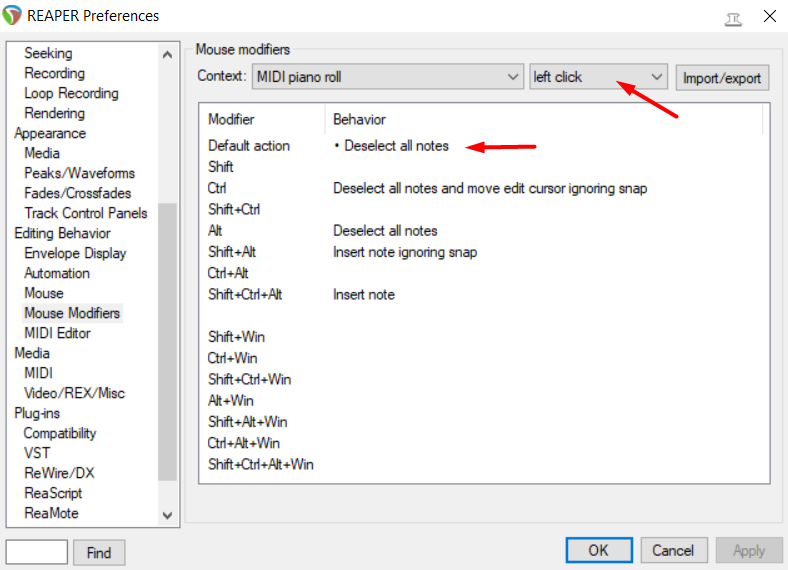Open the left click dropdown
The height and width of the screenshot is (570, 788).
coord(598,77)
